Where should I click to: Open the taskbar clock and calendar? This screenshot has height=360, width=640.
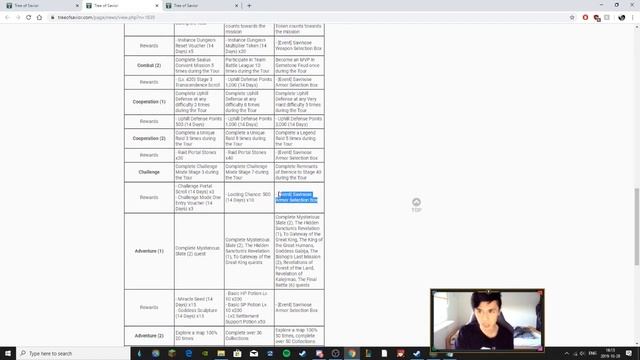(x=610, y=353)
